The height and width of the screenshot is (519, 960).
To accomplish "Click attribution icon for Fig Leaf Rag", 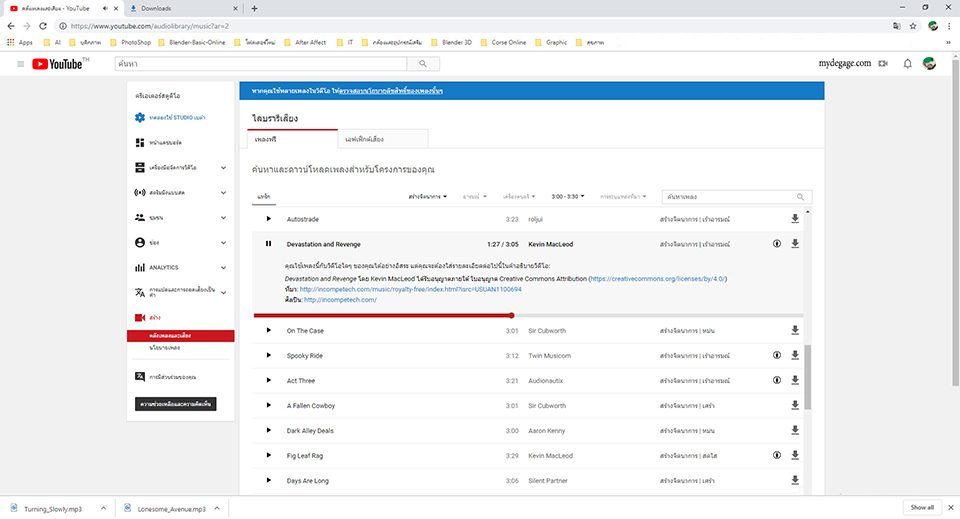I will (x=776, y=455).
